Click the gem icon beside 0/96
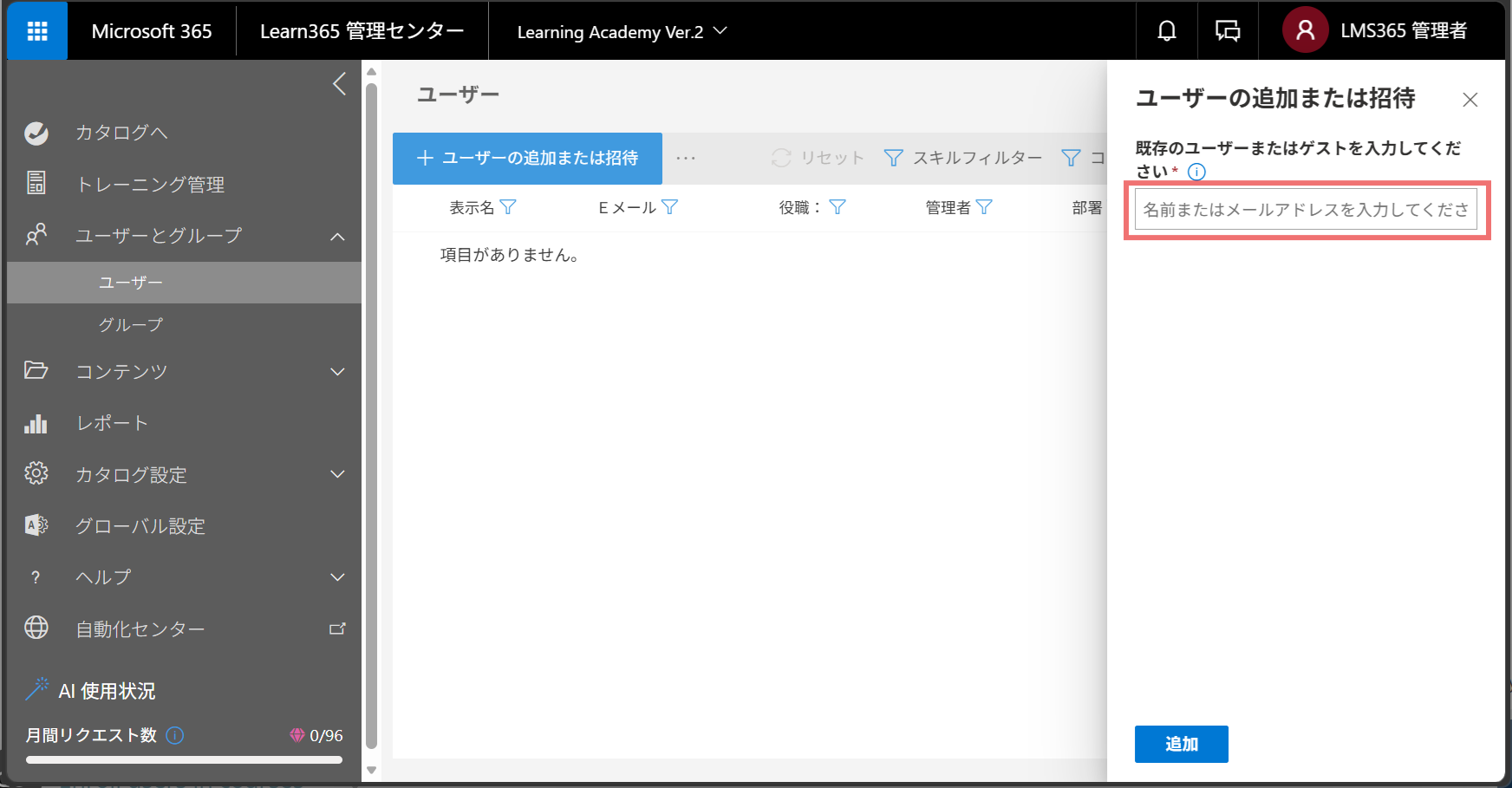Viewport: 1512px width, 788px height. point(297,735)
